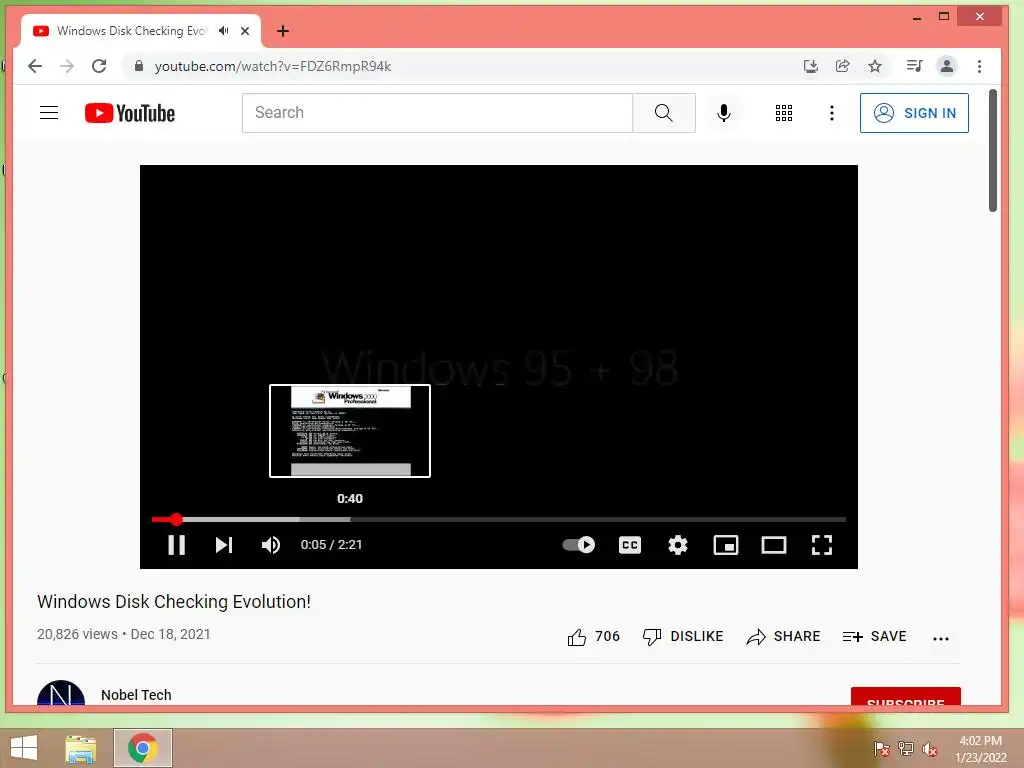Viewport: 1024px width, 768px height.
Task: Open the Windows Start menu
Action: click(x=24, y=748)
